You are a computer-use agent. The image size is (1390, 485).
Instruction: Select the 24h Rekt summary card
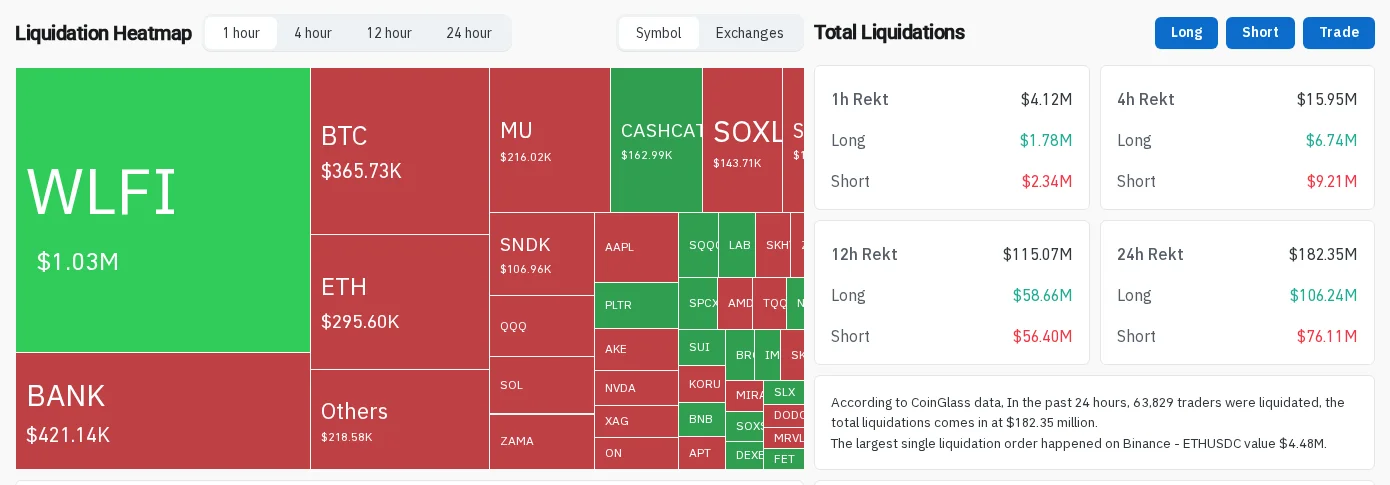tap(1237, 292)
